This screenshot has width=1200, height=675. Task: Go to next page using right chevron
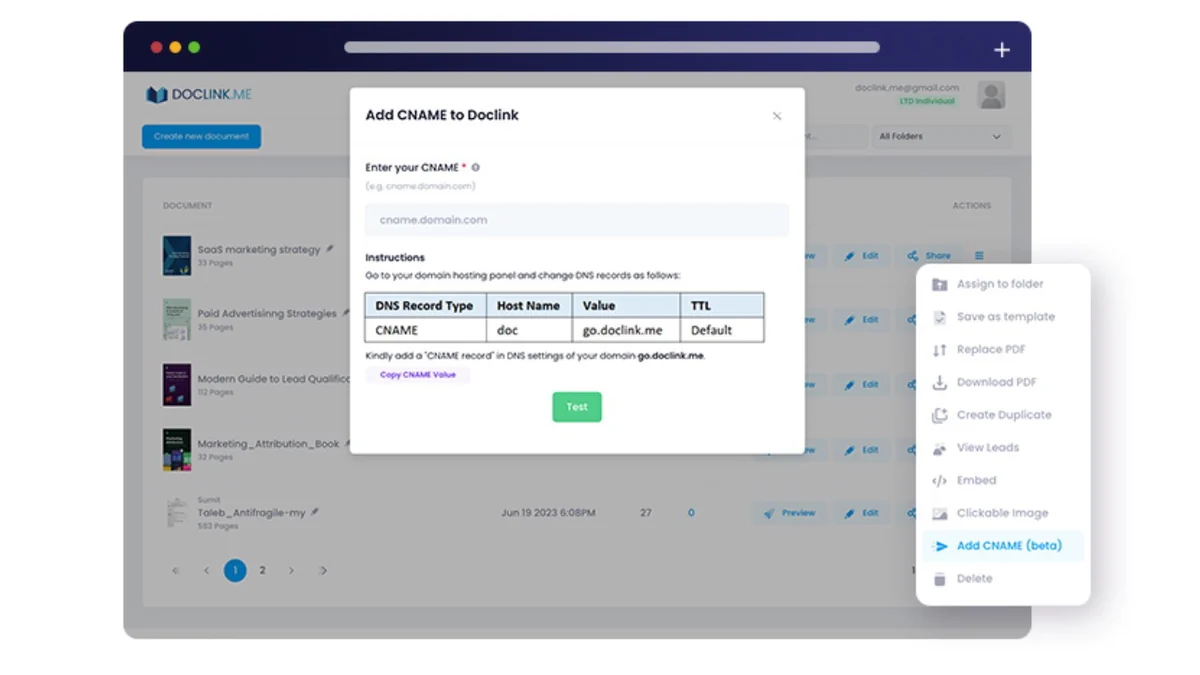[x=291, y=571]
